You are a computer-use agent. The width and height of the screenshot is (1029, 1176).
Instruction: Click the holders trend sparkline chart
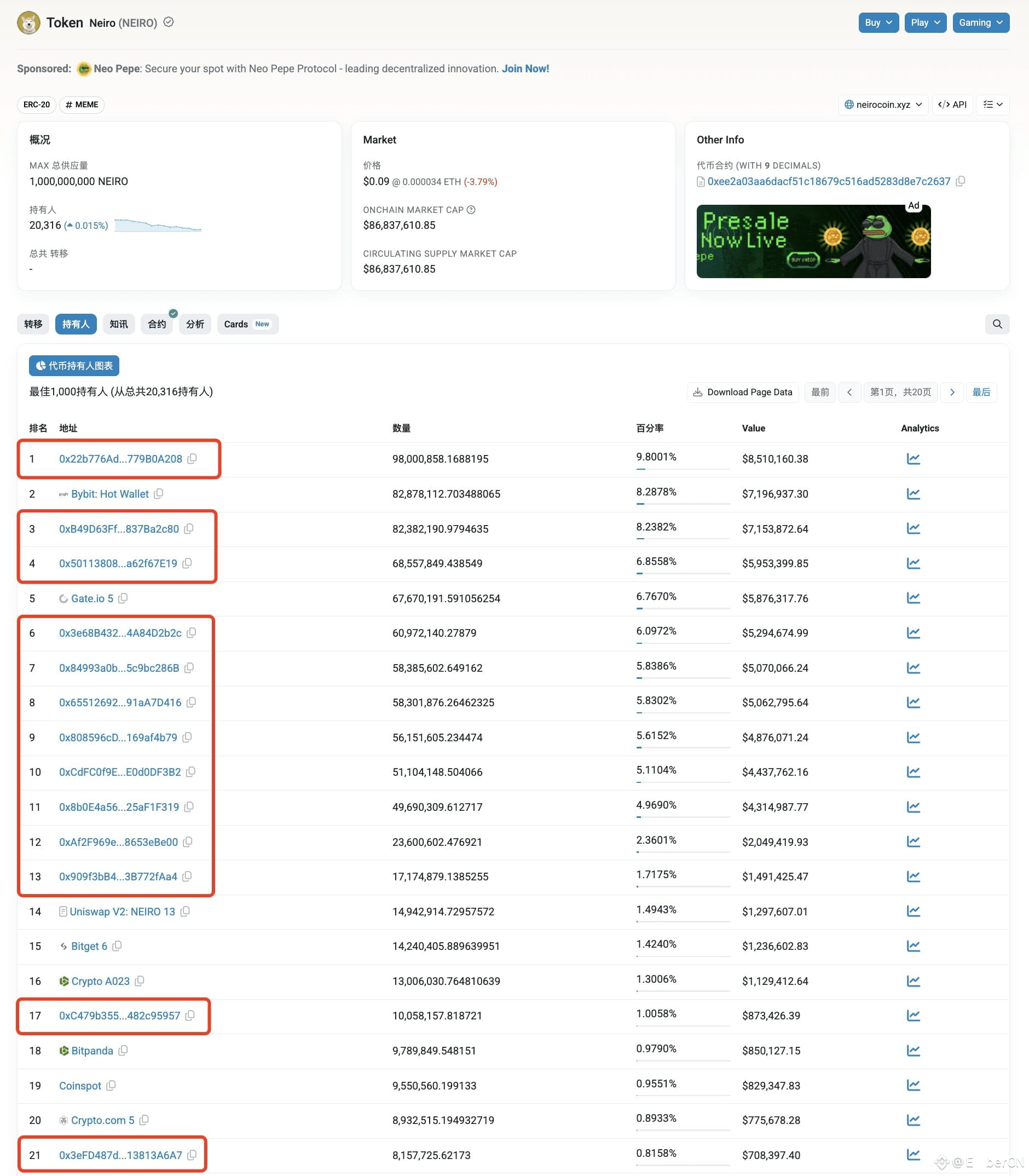[158, 225]
